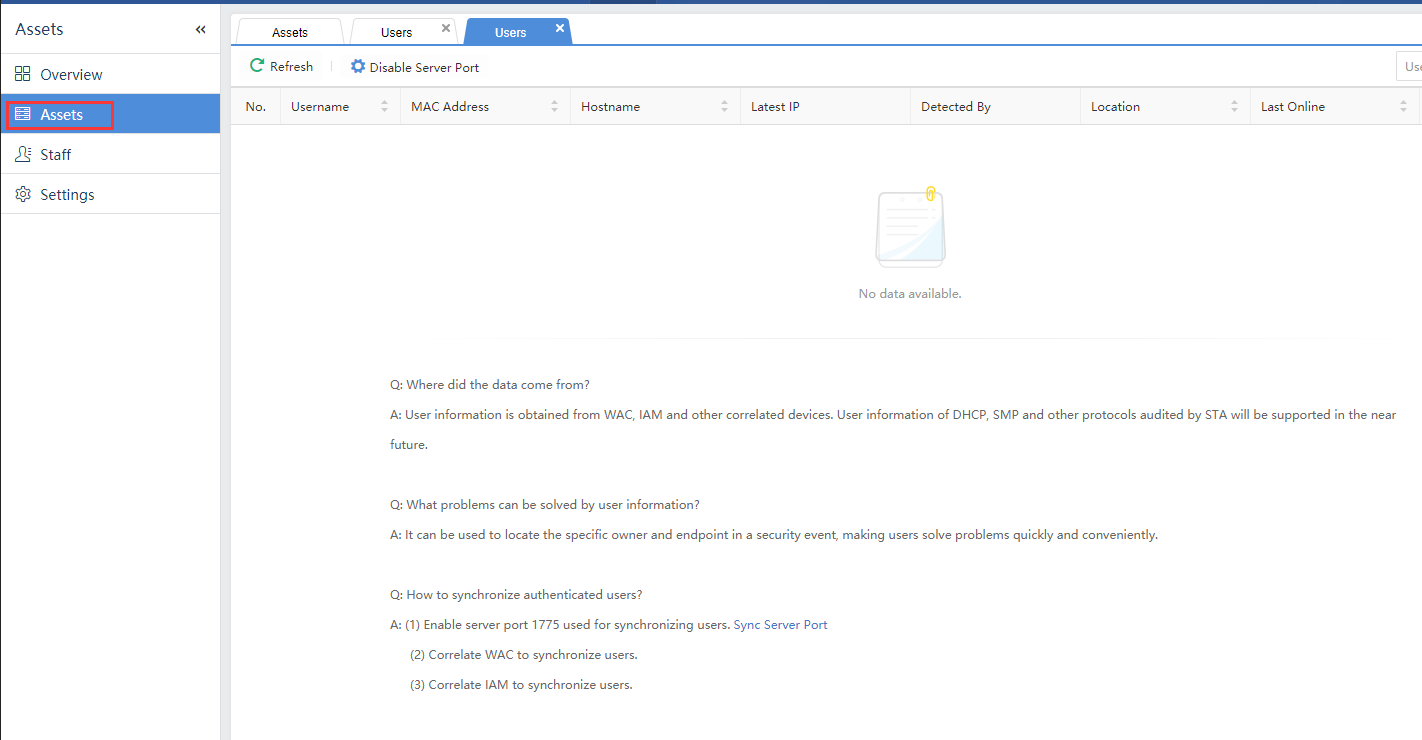Switch to the inactive Users tab
The height and width of the screenshot is (740, 1422).
[396, 32]
